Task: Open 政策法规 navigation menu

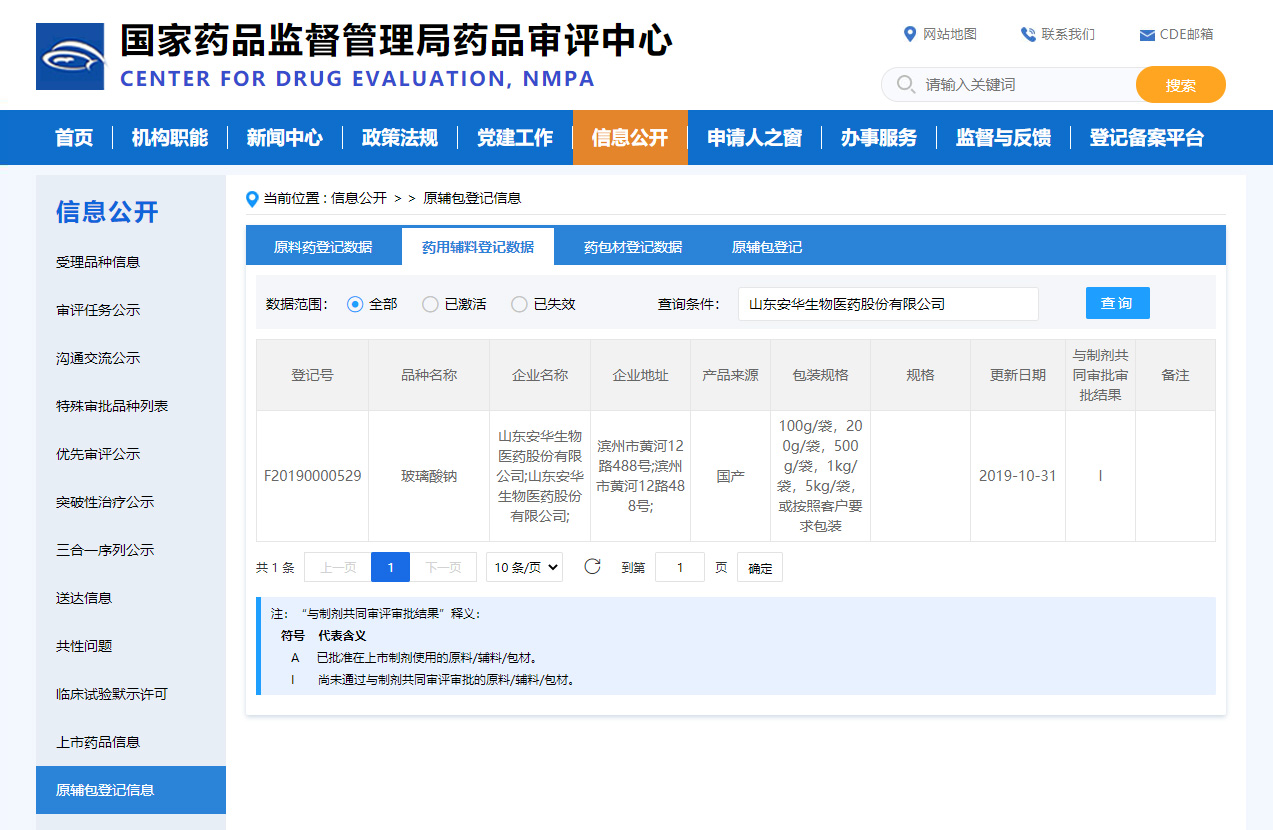Action: (x=400, y=138)
